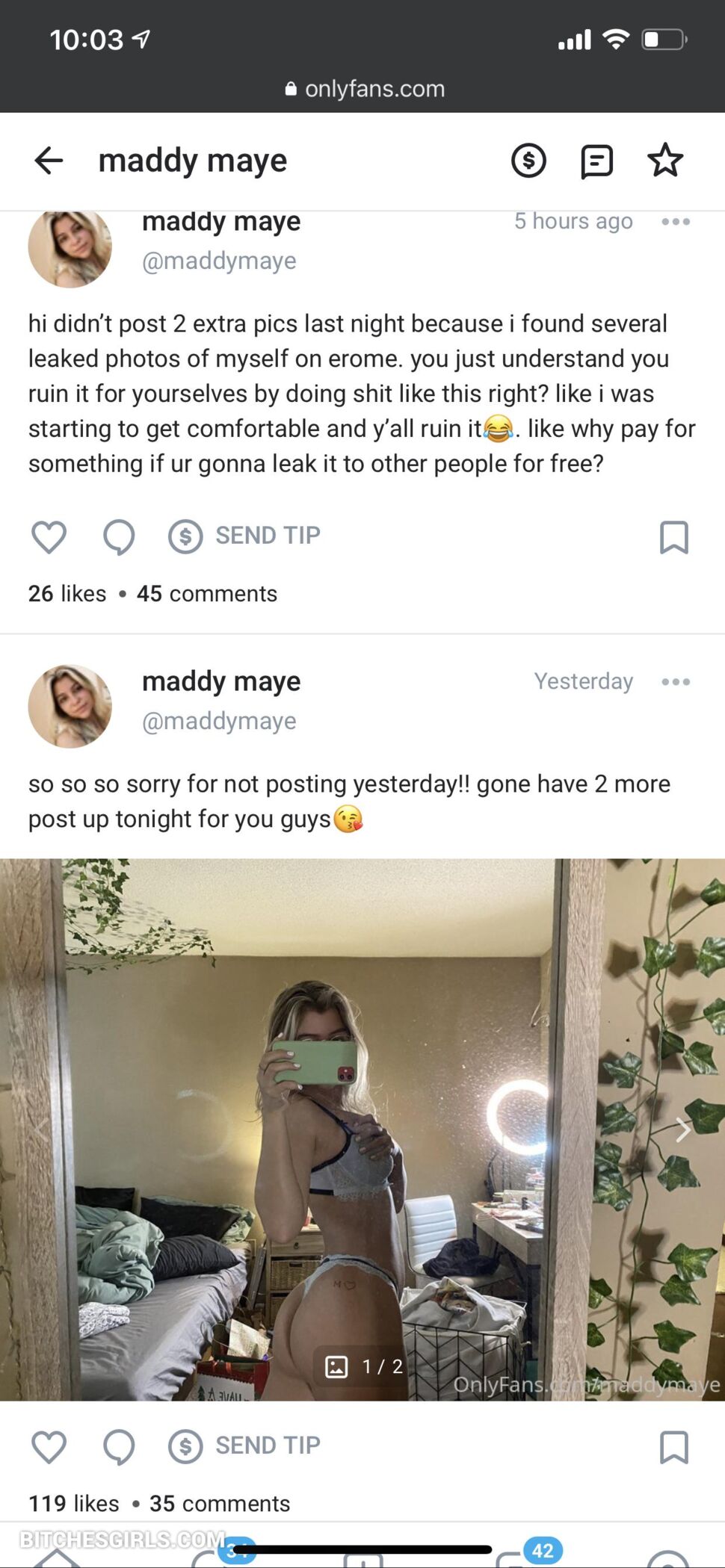Open the dollar tip icon in header
Image resolution: width=725 pixels, height=1568 pixels.
[528, 161]
